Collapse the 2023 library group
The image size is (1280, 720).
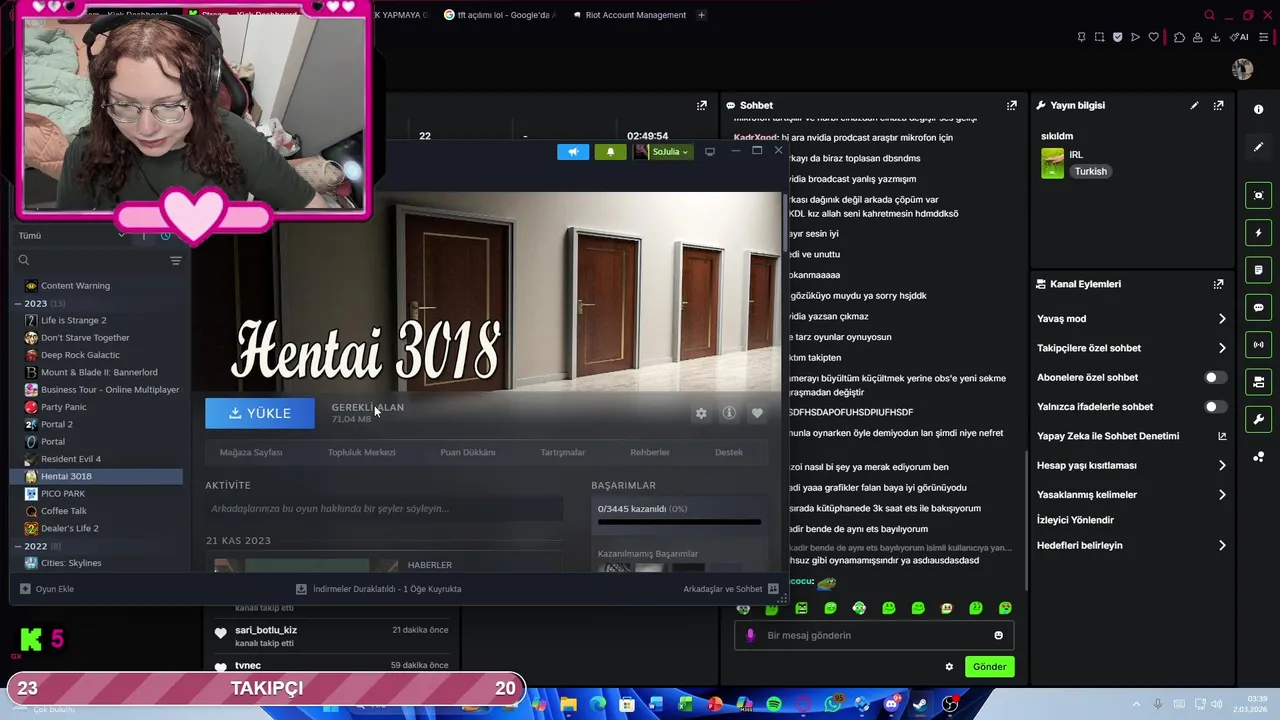pyautogui.click(x=18, y=303)
